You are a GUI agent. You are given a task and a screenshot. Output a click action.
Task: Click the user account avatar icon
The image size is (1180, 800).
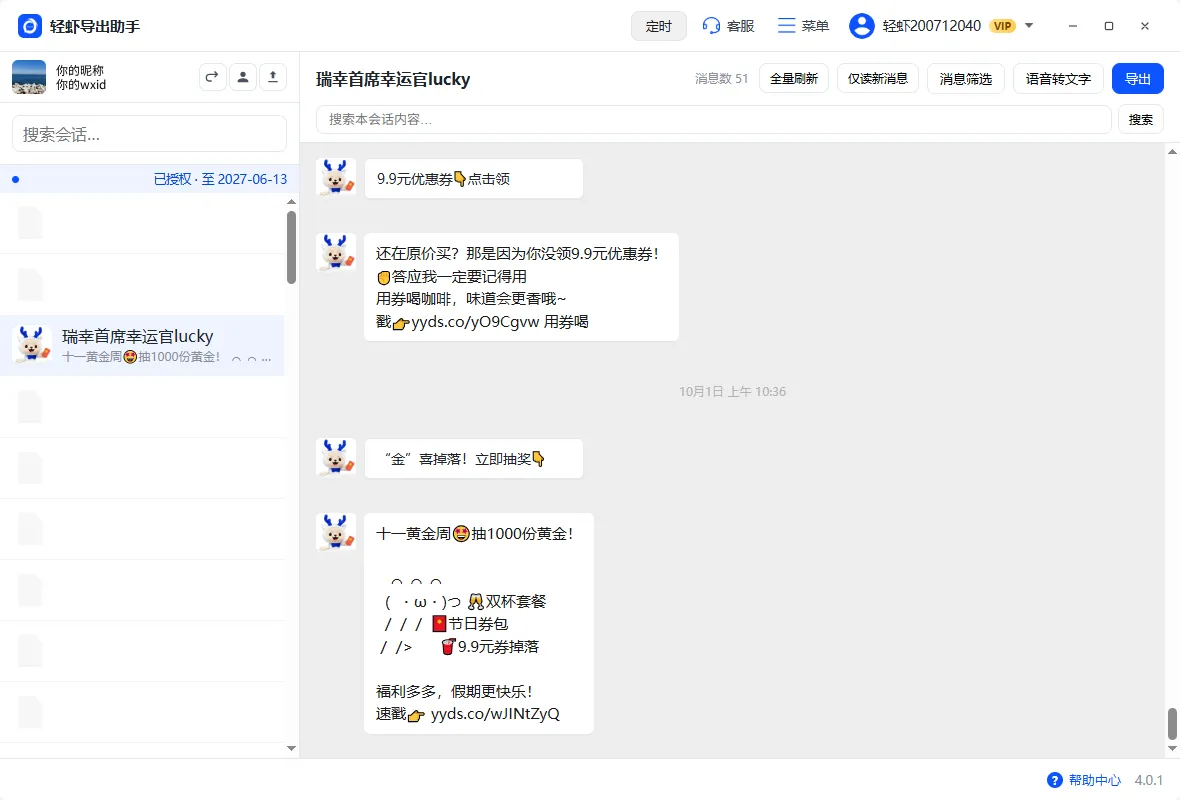pyautogui.click(x=862, y=26)
